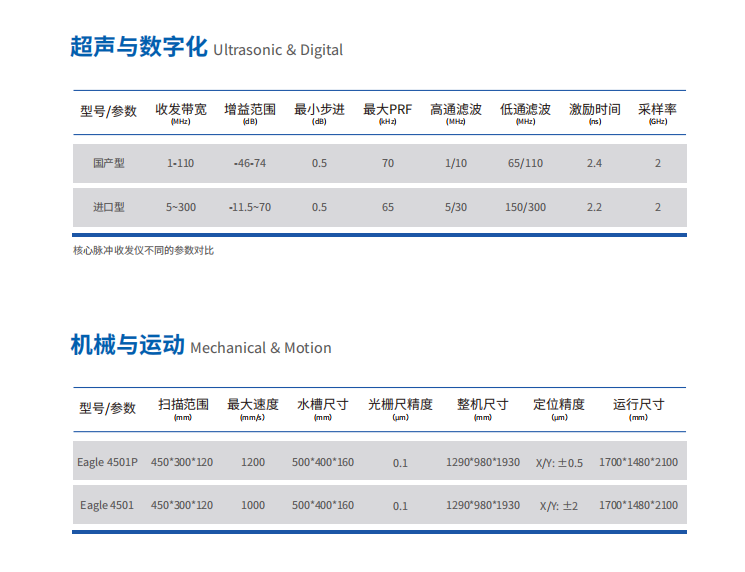
Task: Click the caption 核心脉冲收发仪不同的参数对比
Action: click(143, 250)
